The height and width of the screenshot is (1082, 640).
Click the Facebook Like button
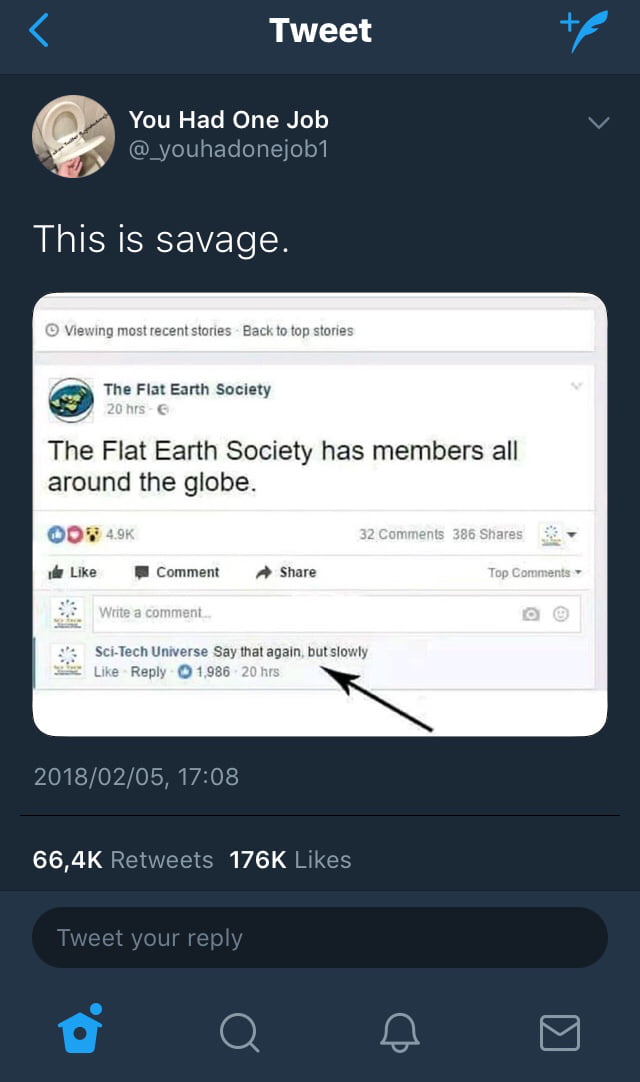point(72,572)
